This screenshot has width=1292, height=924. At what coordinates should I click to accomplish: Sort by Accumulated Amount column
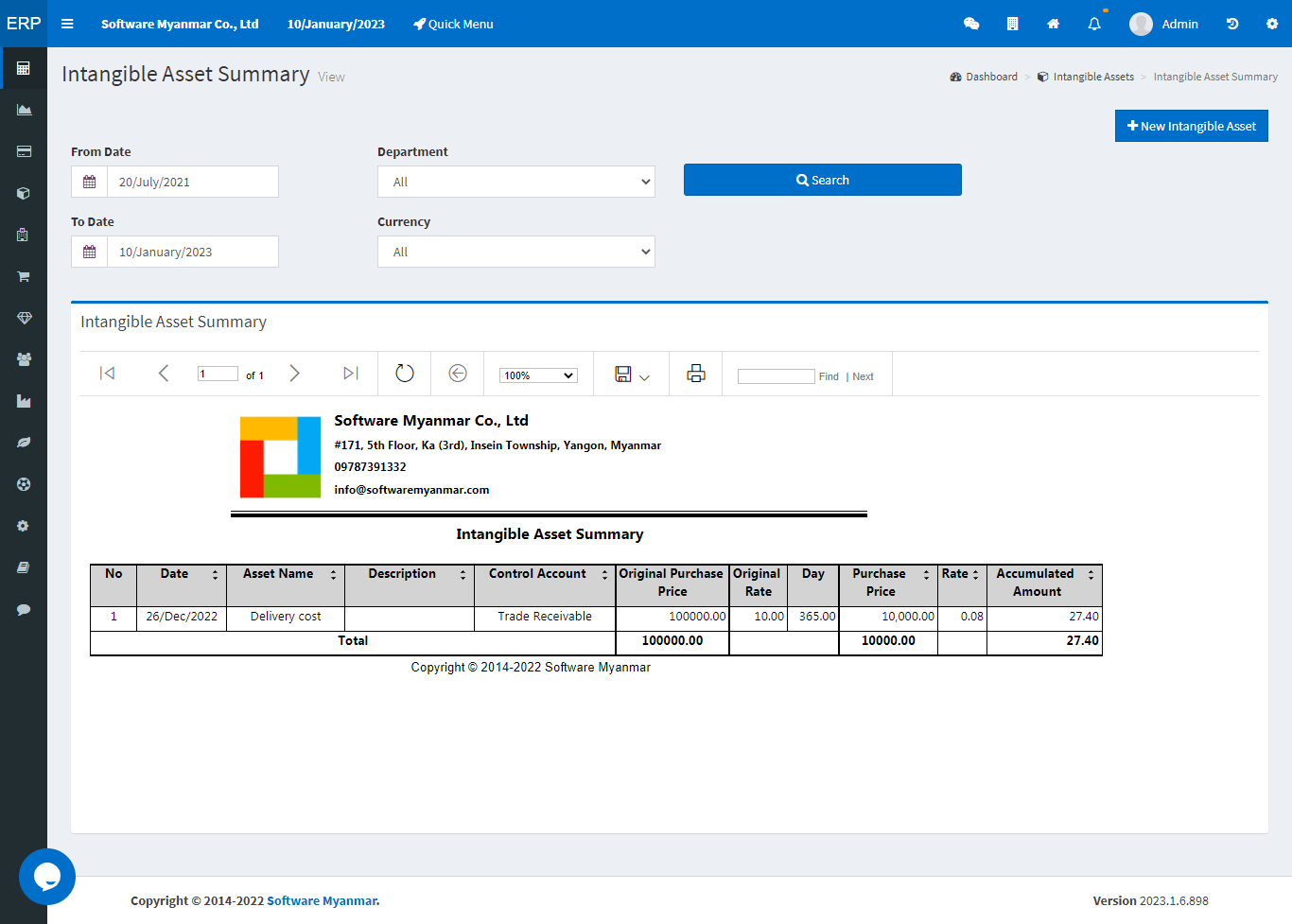pyautogui.click(x=1091, y=575)
